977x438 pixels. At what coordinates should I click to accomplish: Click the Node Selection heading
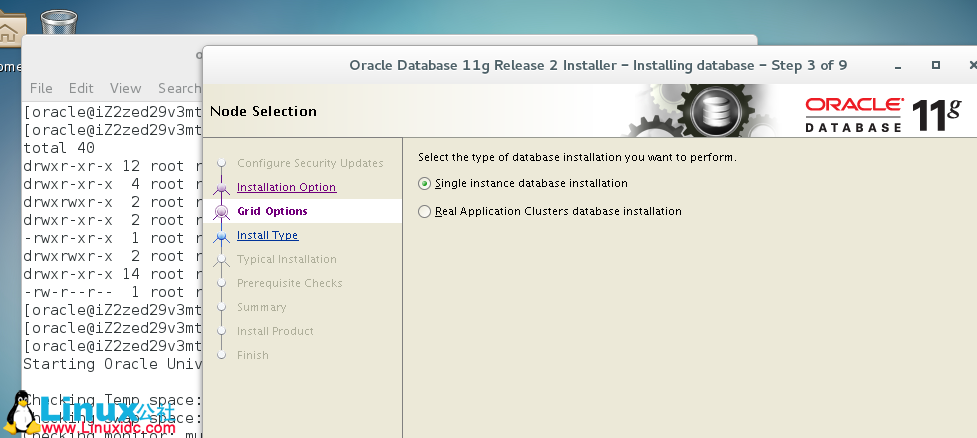coord(263,112)
